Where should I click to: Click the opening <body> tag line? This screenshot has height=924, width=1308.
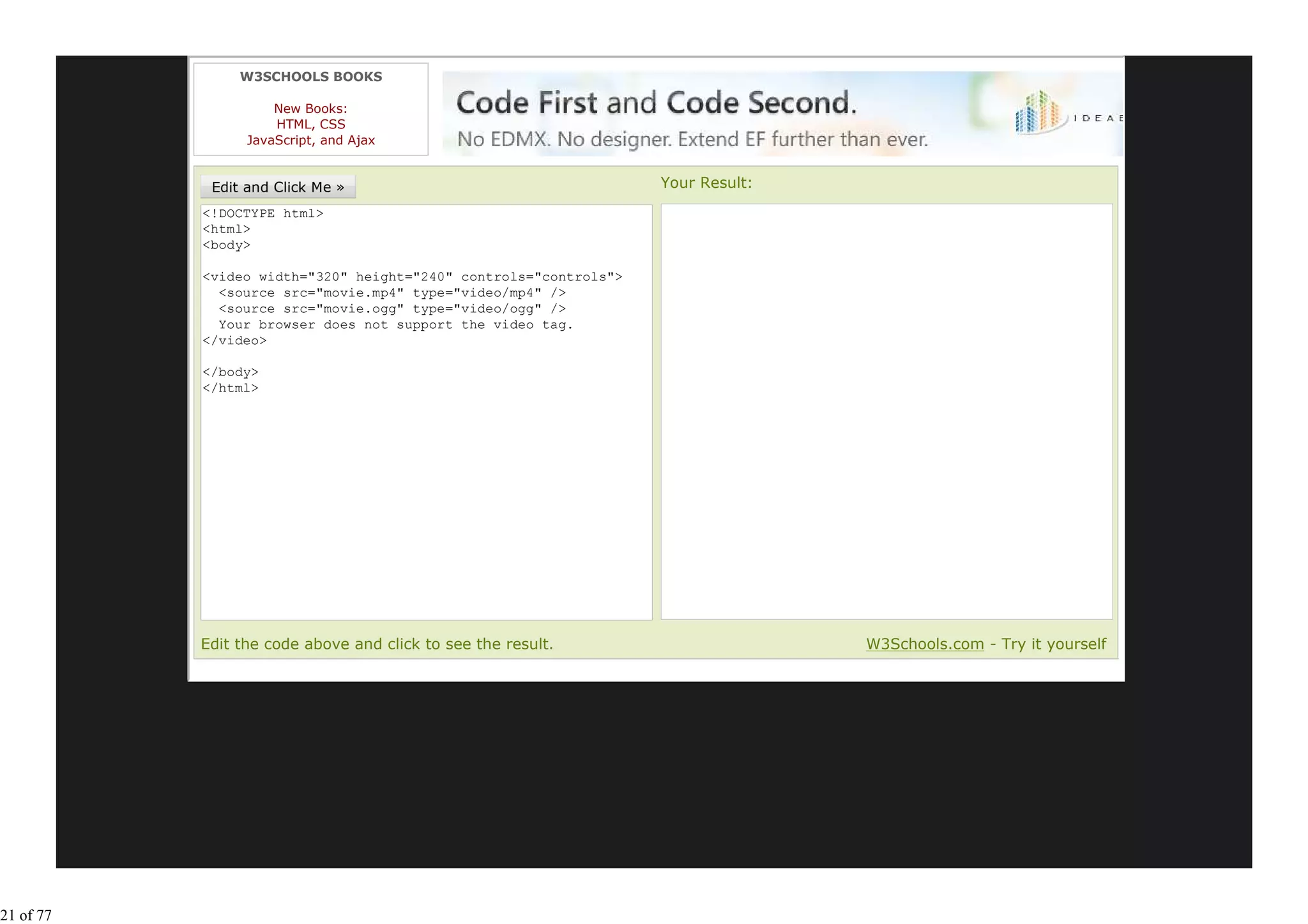227,245
